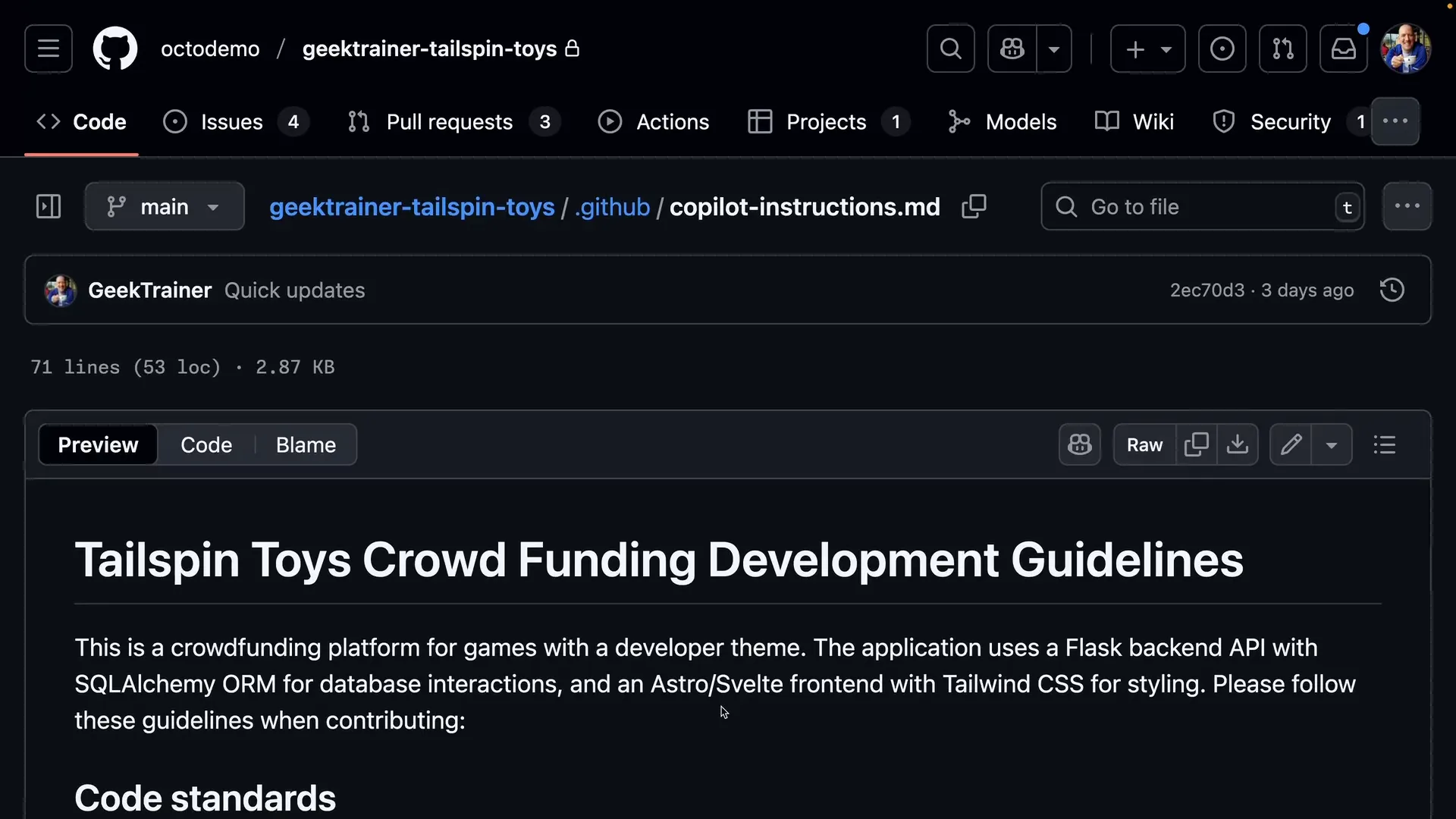Screen dimensions: 1456x819
Task: Open the Actions tab
Action: pos(654,122)
